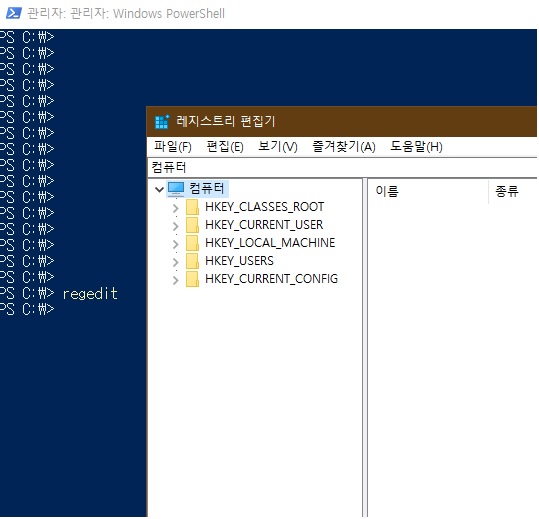Expand the HKEY_CURRENT_USER key

point(176,227)
